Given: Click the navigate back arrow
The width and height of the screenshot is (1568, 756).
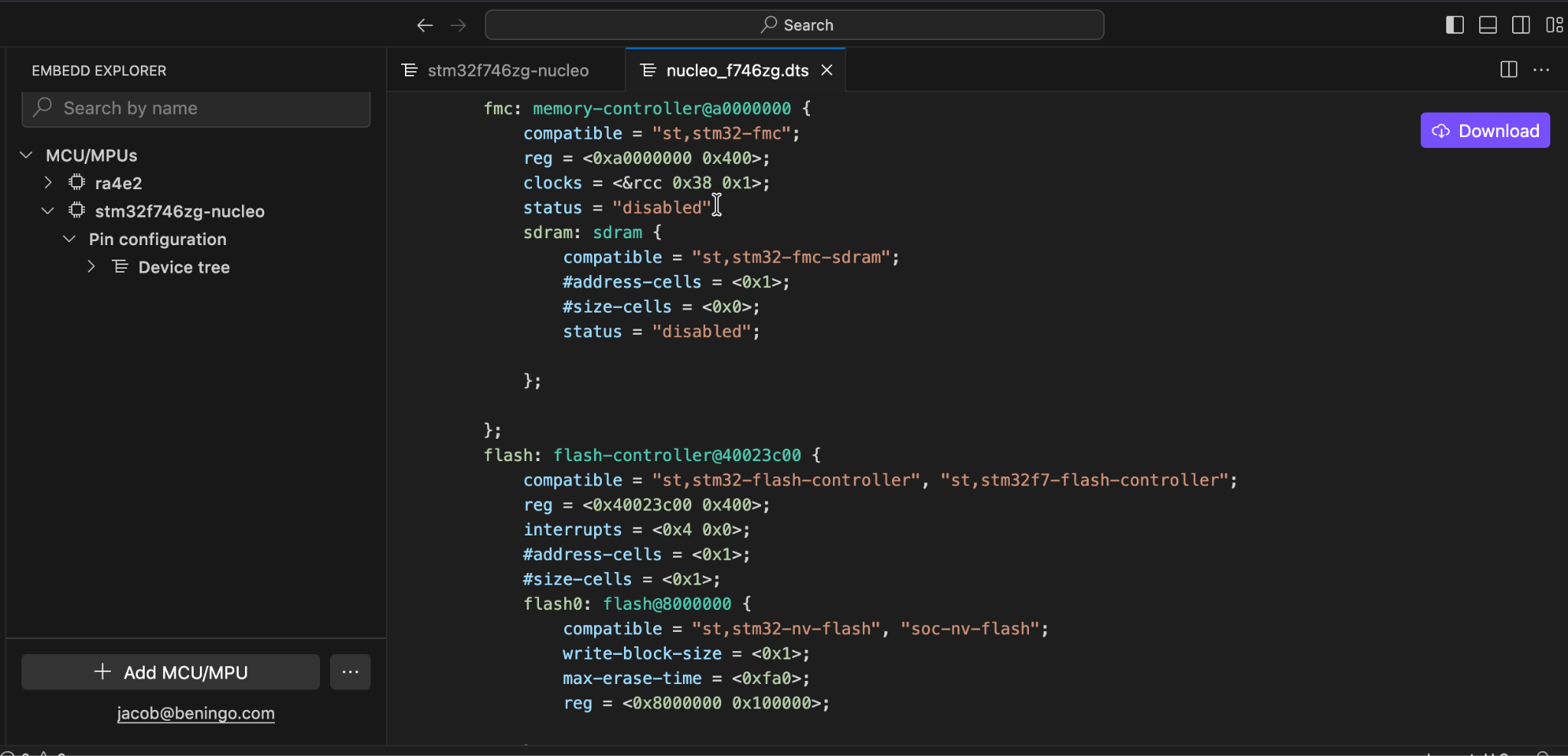Looking at the screenshot, I should click(425, 24).
